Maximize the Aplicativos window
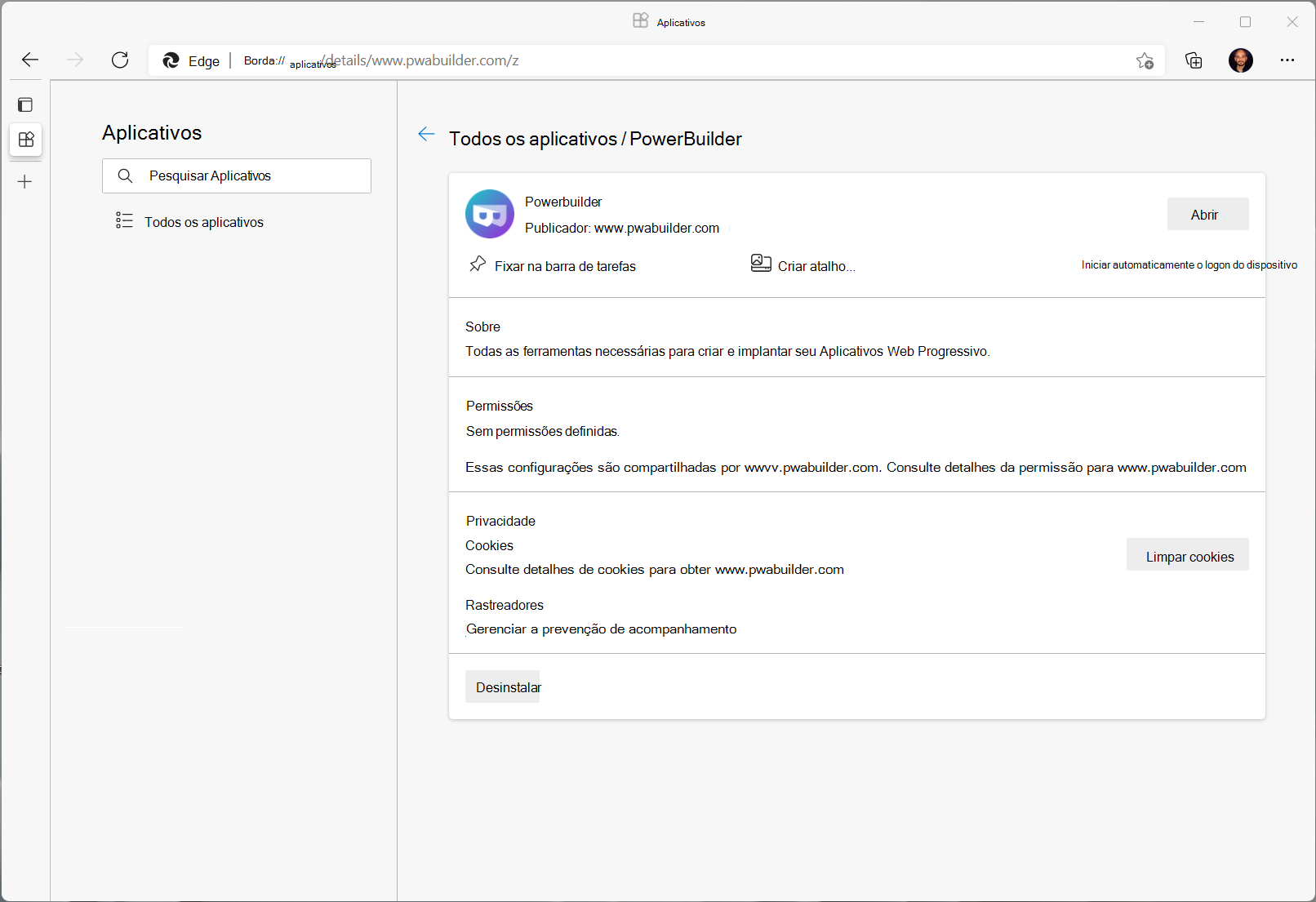 (1245, 22)
